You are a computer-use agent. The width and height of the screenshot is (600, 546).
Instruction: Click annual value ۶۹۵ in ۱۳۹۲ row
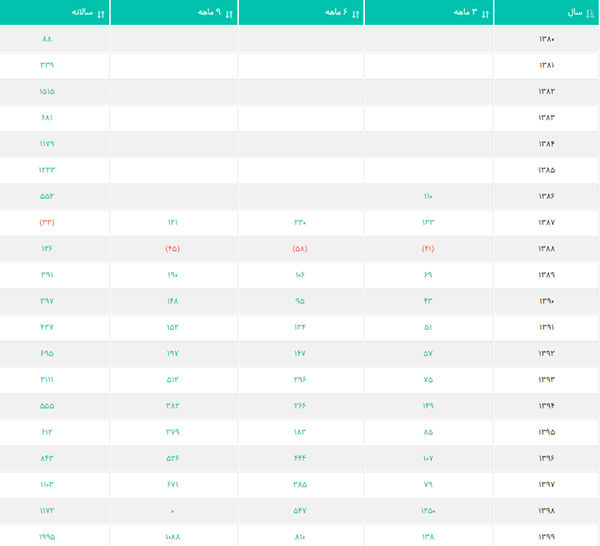pyautogui.click(x=47, y=354)
